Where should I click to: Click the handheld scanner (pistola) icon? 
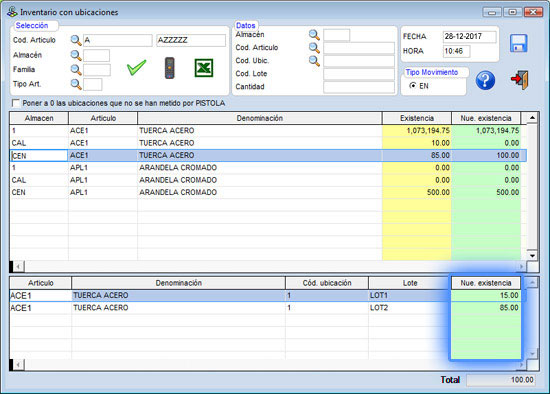click(170, 68)
